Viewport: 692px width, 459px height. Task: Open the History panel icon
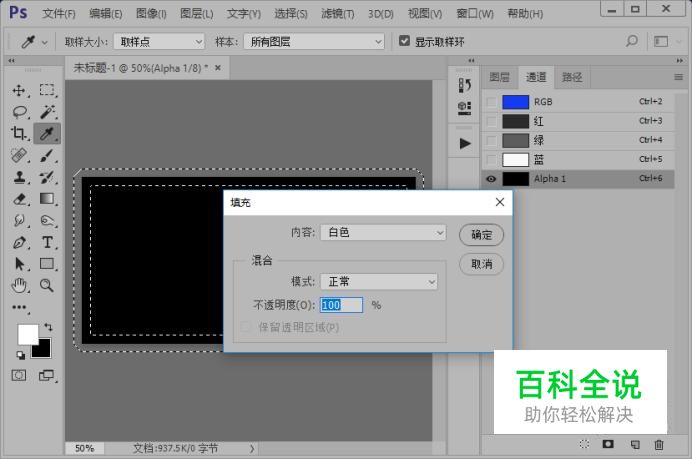pos(464,85)
